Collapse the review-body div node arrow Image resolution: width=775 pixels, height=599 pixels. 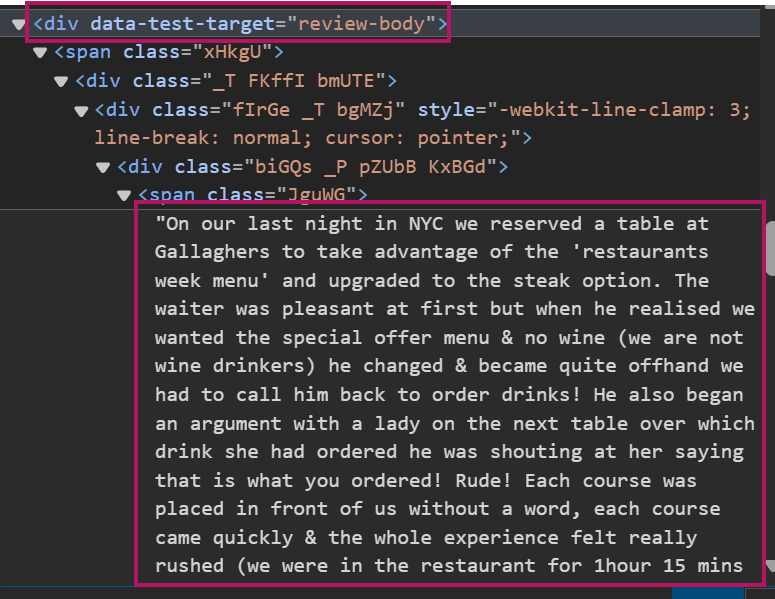[x=19, y=23]
